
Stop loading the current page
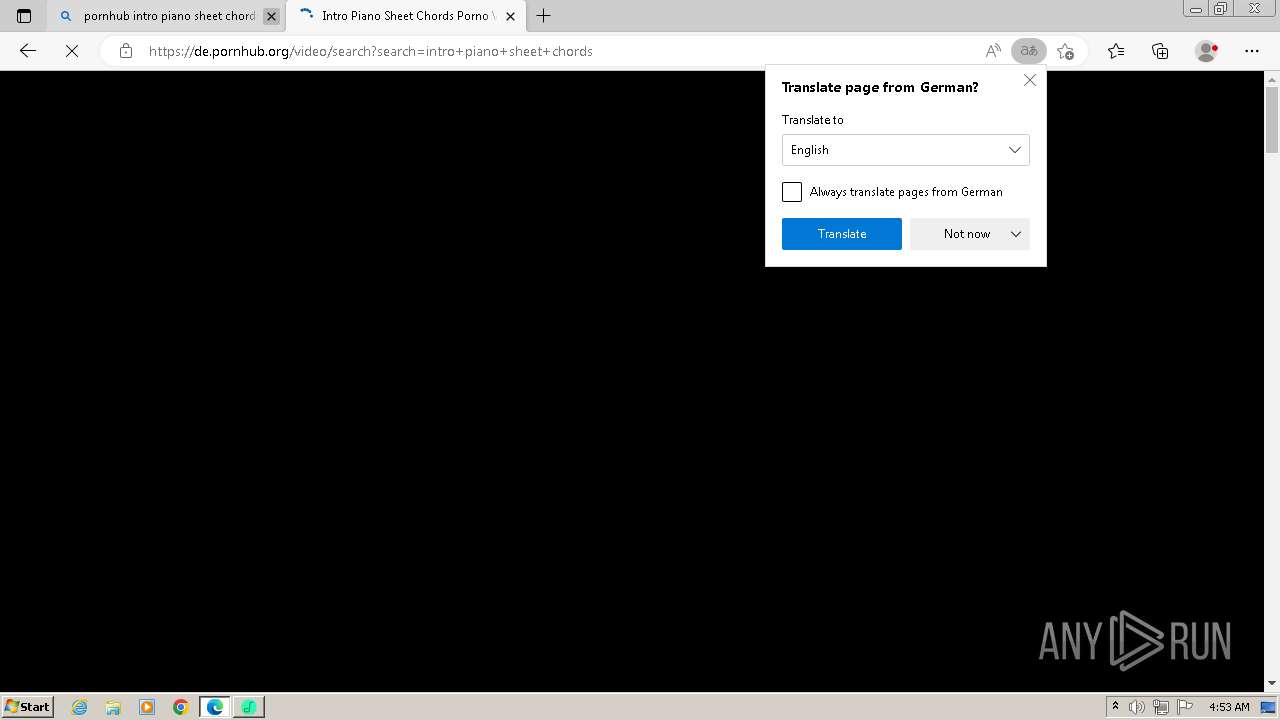(x=72, y=51)
